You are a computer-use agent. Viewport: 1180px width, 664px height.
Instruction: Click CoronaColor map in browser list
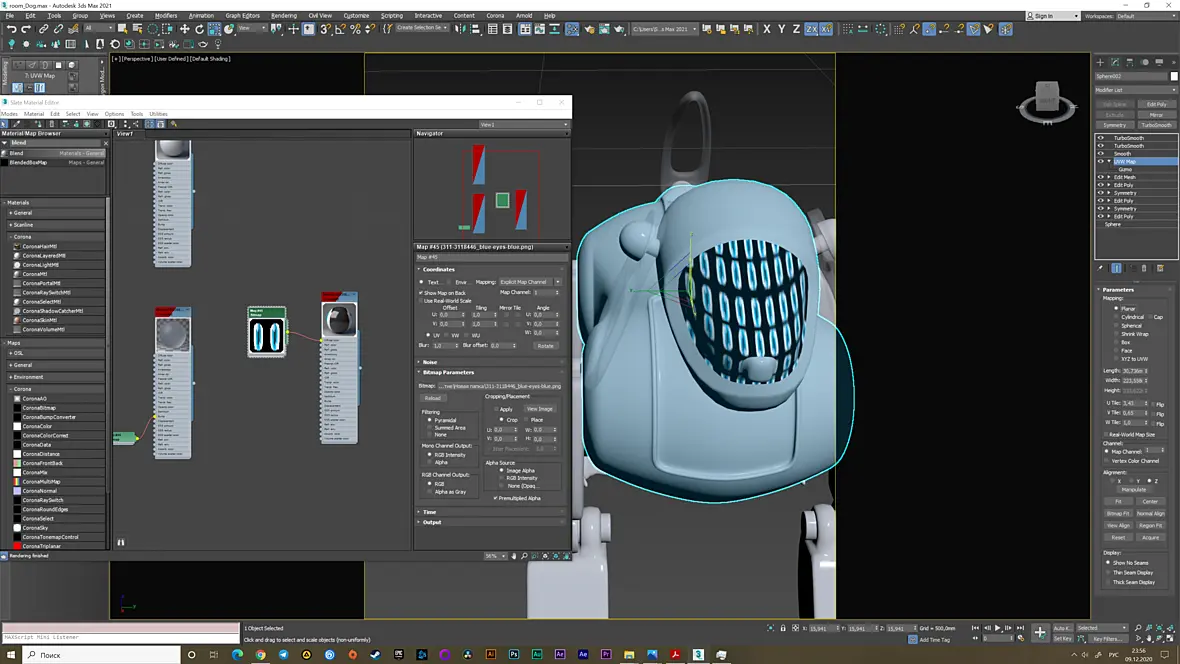(x=38, y=426)
